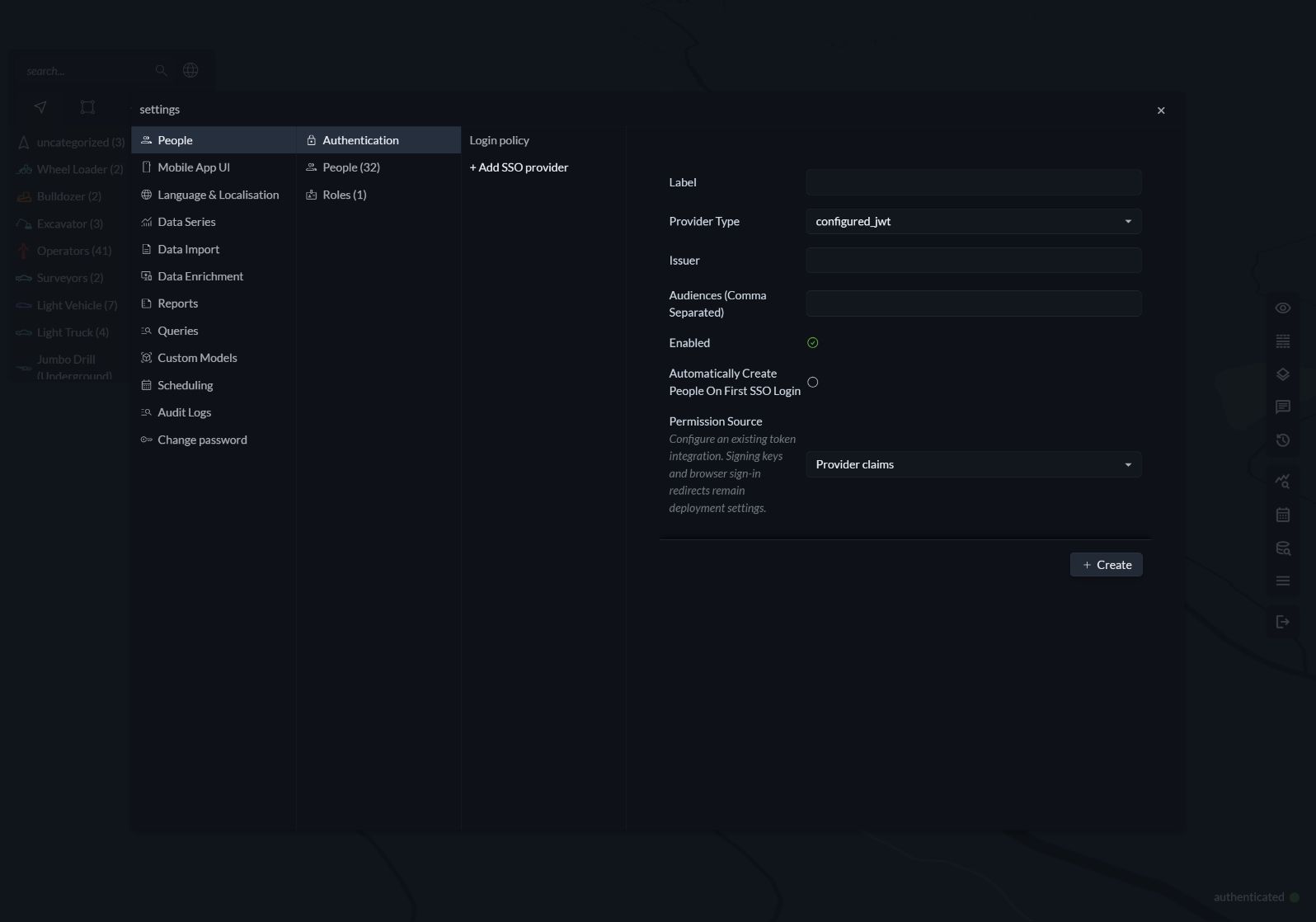Open the Queries settings
Image resolution: width=1316 pixels, height=922 pixels.
point(213,331)
